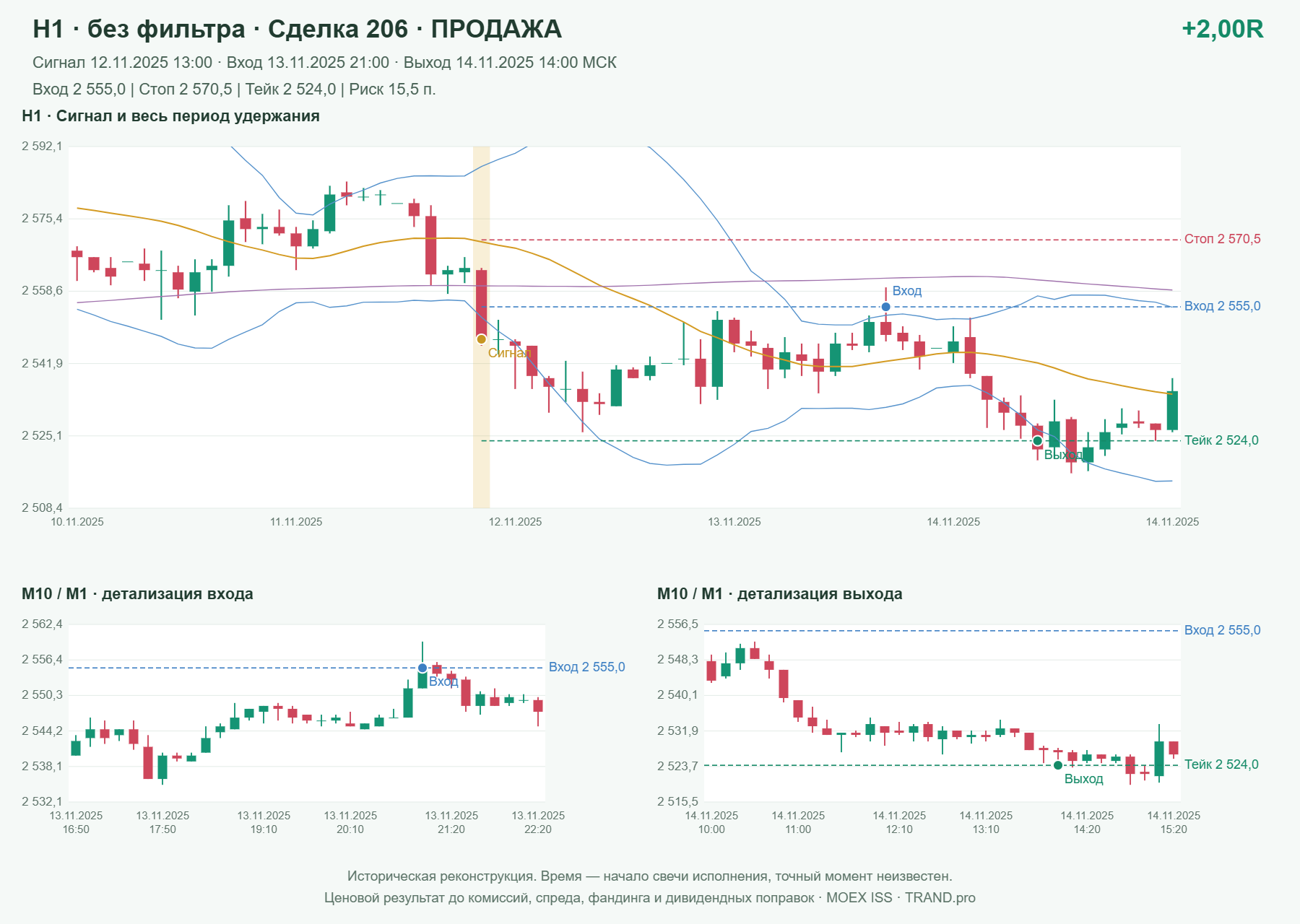Click the highlighted signal candle band on H1 chart

click(481, 327)
